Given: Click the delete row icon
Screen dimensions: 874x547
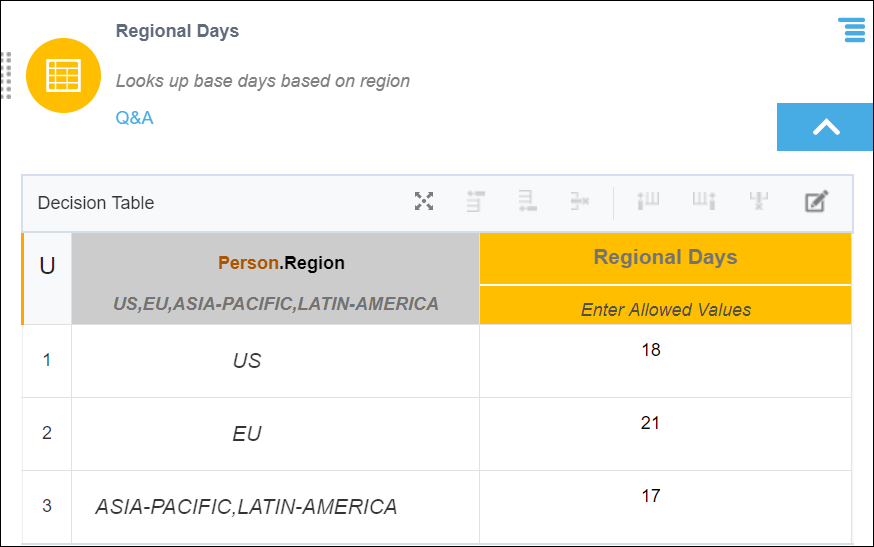Looking at the screenshot, I should coord(580,202).
